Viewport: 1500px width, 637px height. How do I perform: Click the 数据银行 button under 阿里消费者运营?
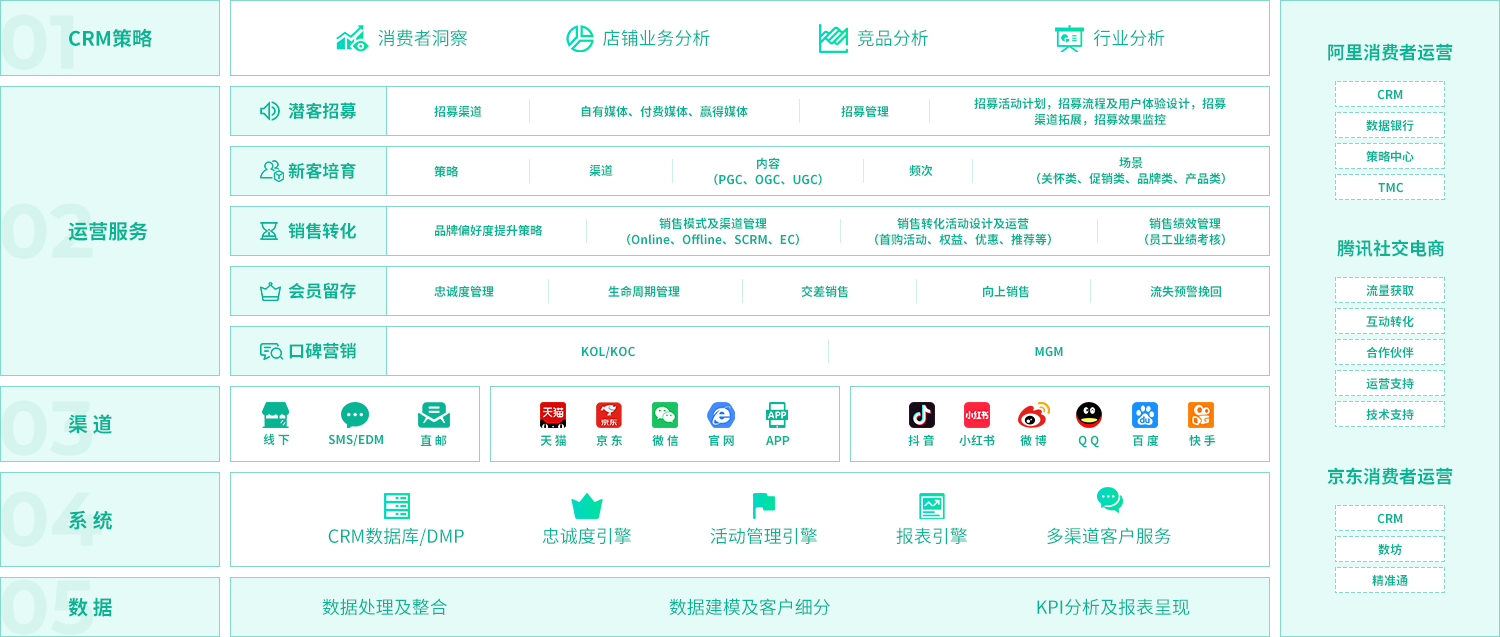1389,126
